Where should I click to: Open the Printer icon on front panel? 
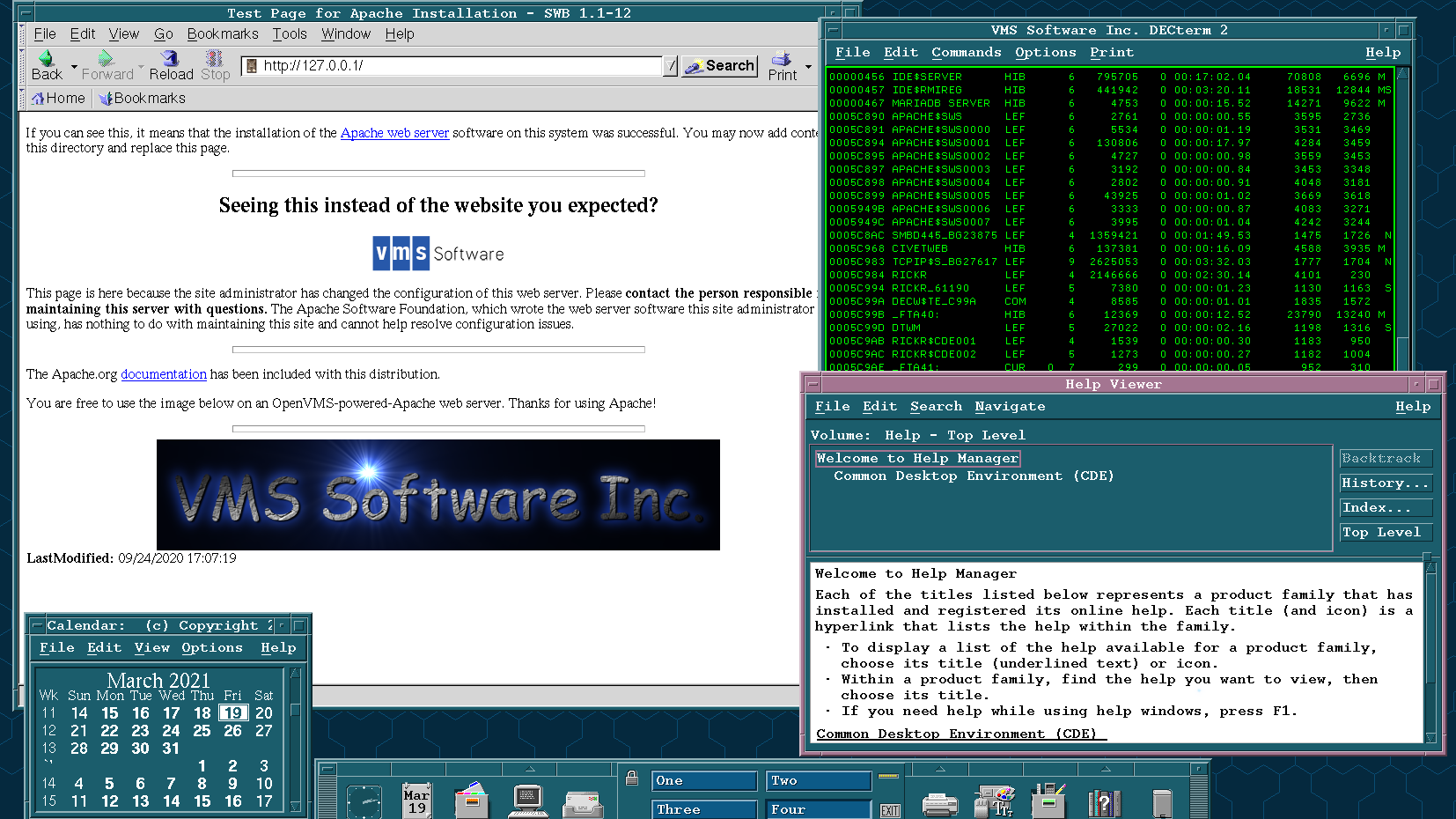click(x=939, y=803)
